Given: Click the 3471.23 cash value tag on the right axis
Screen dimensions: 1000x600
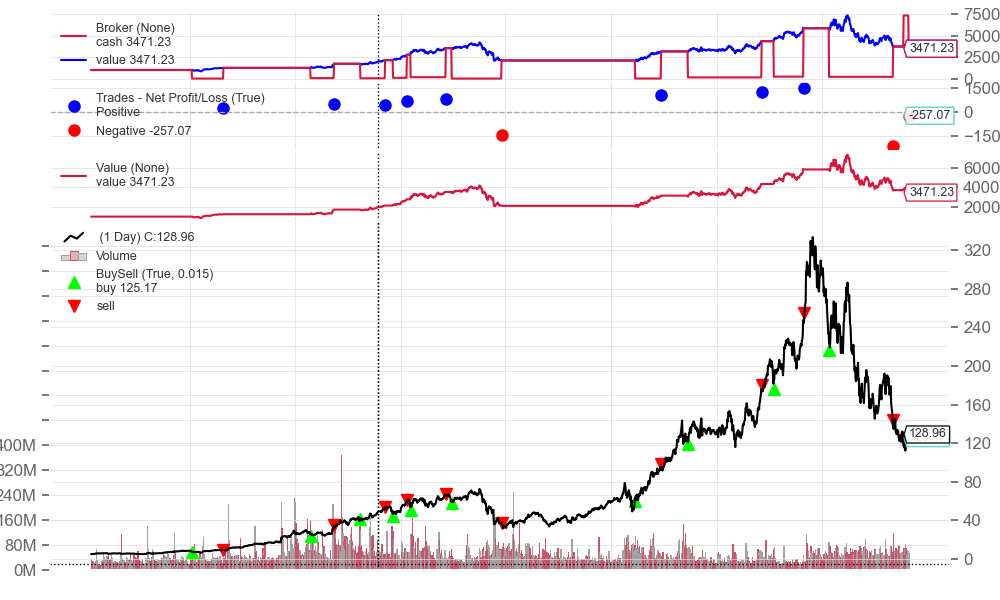Looking at the screenshot, I should point(930,46).
